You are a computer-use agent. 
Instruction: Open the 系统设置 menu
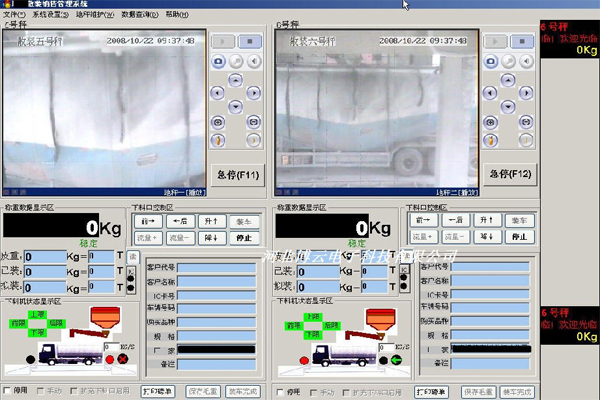pyautogui.click(x=46, y=15)
